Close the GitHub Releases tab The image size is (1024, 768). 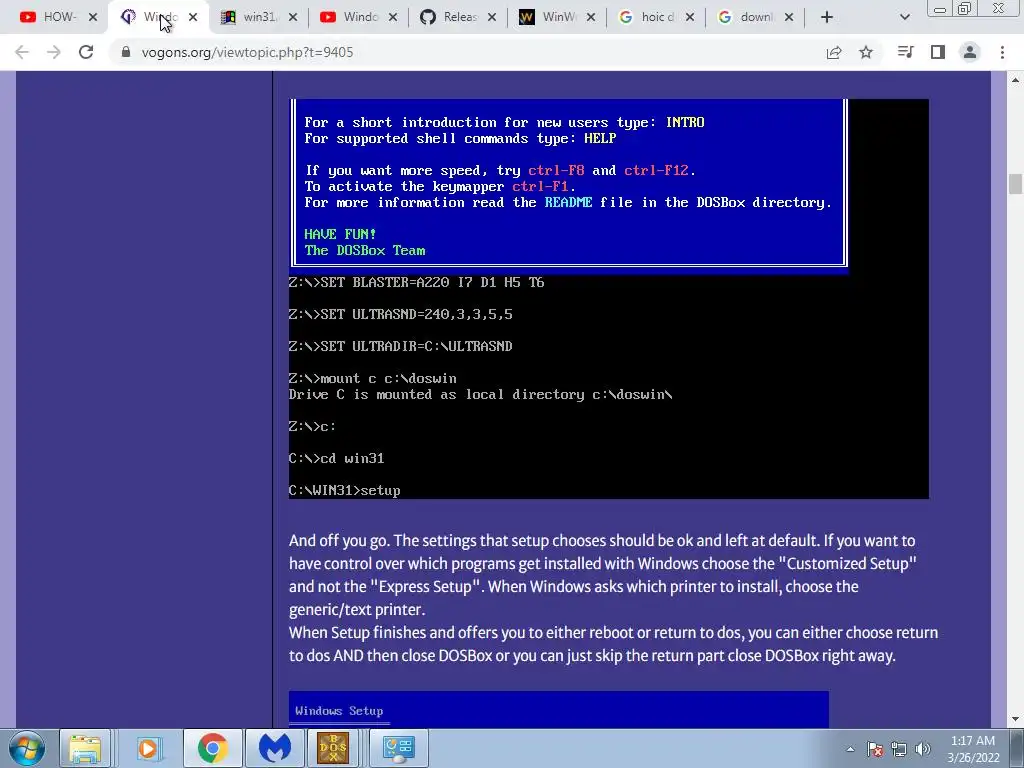pyautogui.click(x=492, y=18)
